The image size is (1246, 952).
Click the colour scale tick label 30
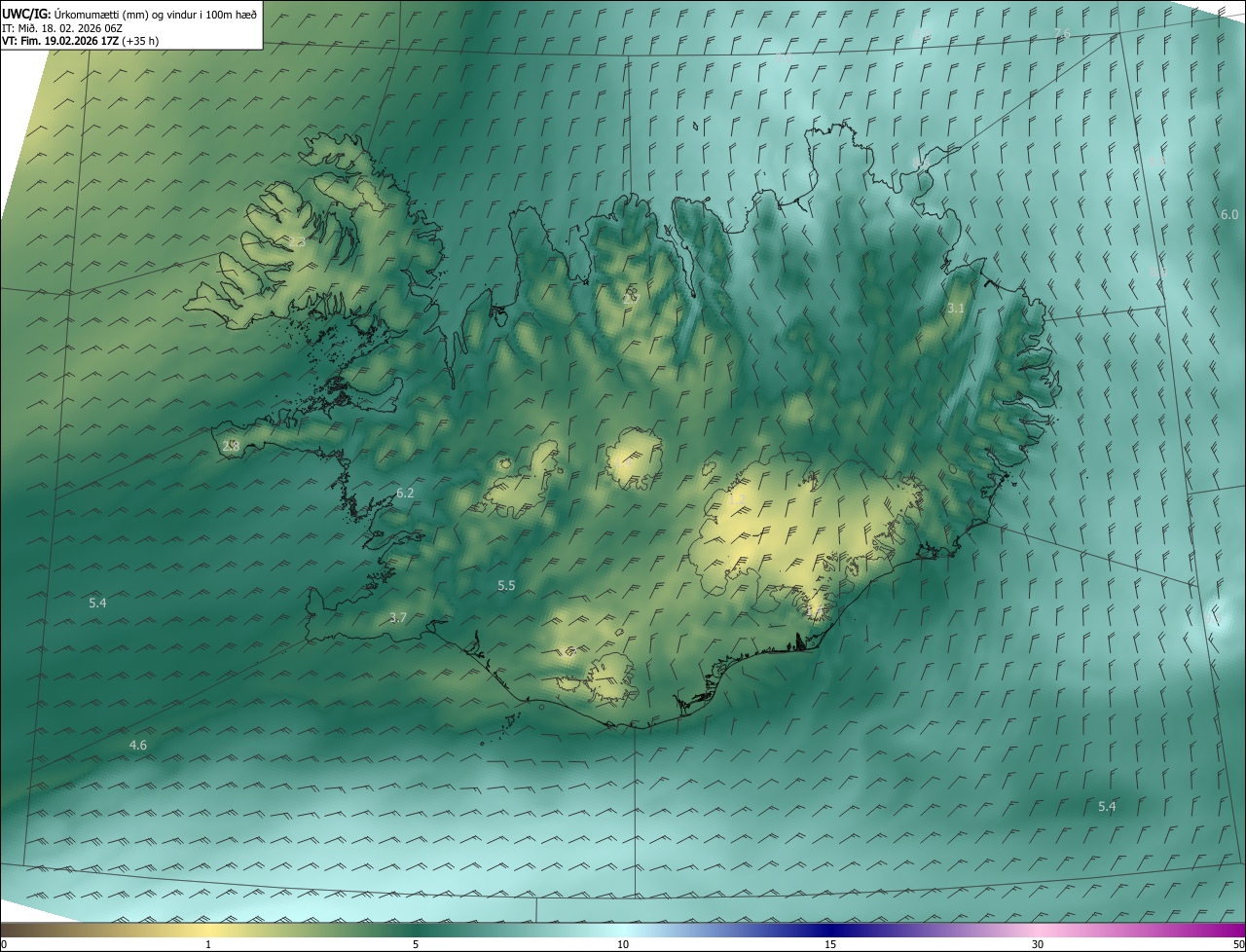coord(1038,945)
